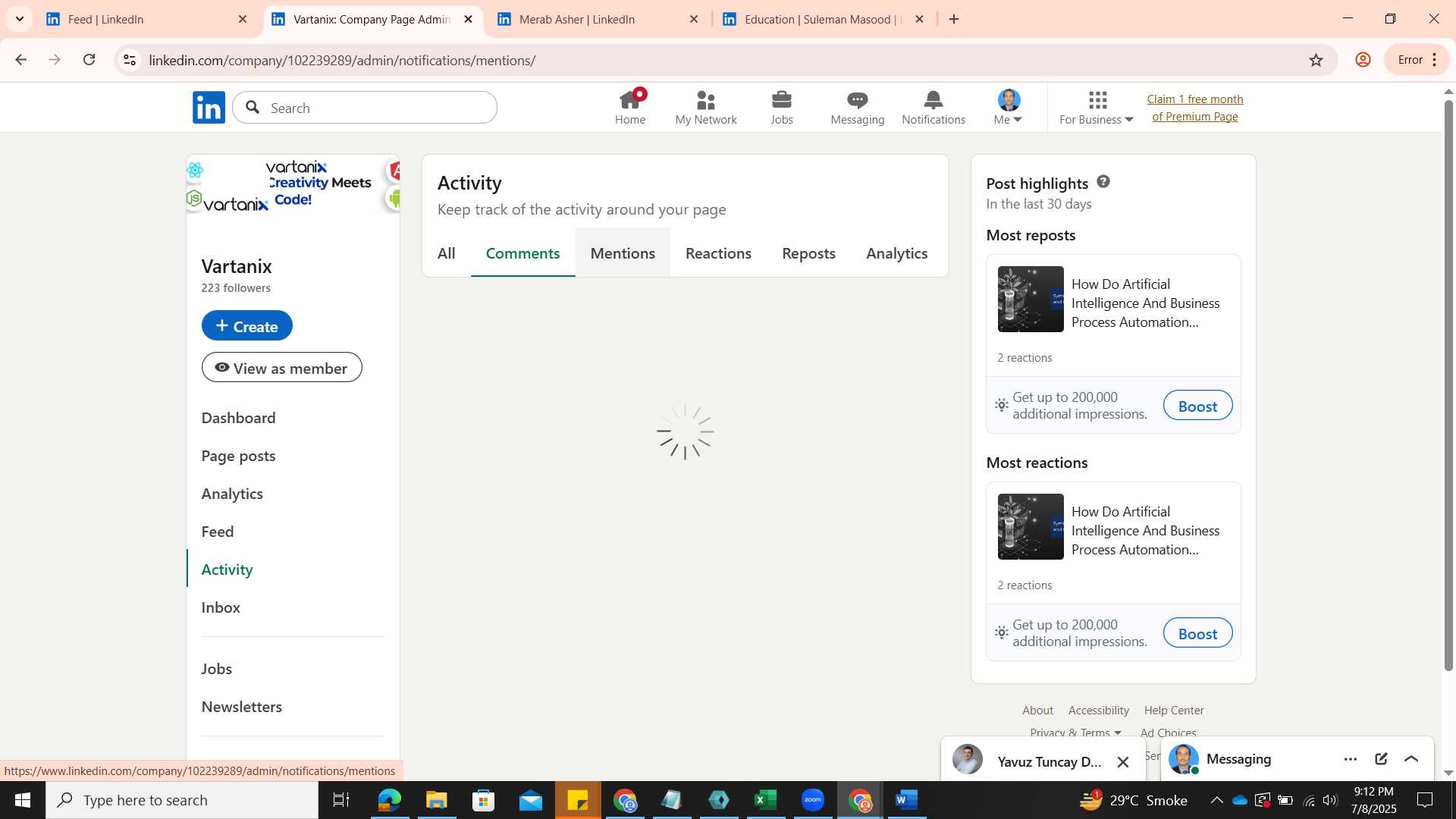Image resolution: width=1456 pixels, height=819 pixels.
Task: Click the Vartanix cover banner image
Action: pyautogui.click(x=293, y=184)
